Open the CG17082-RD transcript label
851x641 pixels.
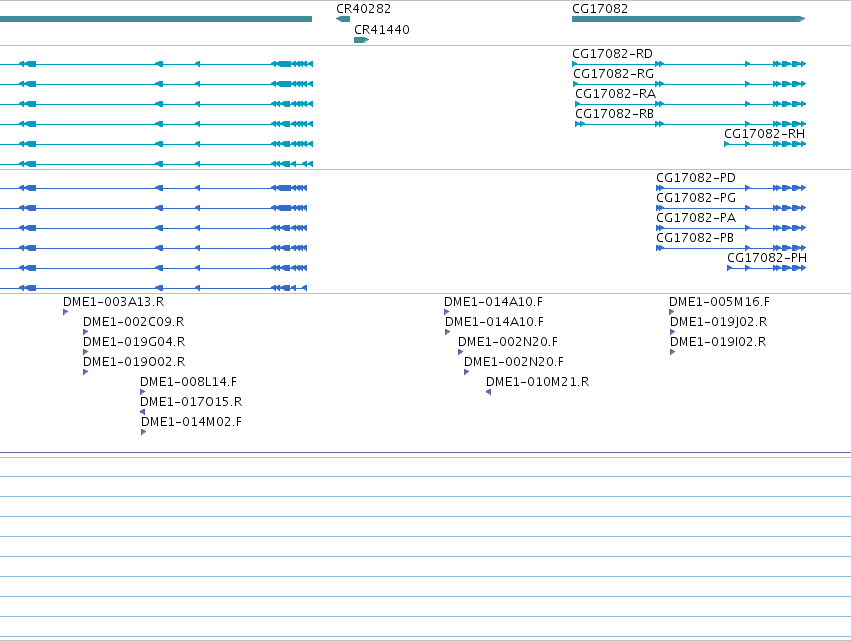(x=612, y=54)
